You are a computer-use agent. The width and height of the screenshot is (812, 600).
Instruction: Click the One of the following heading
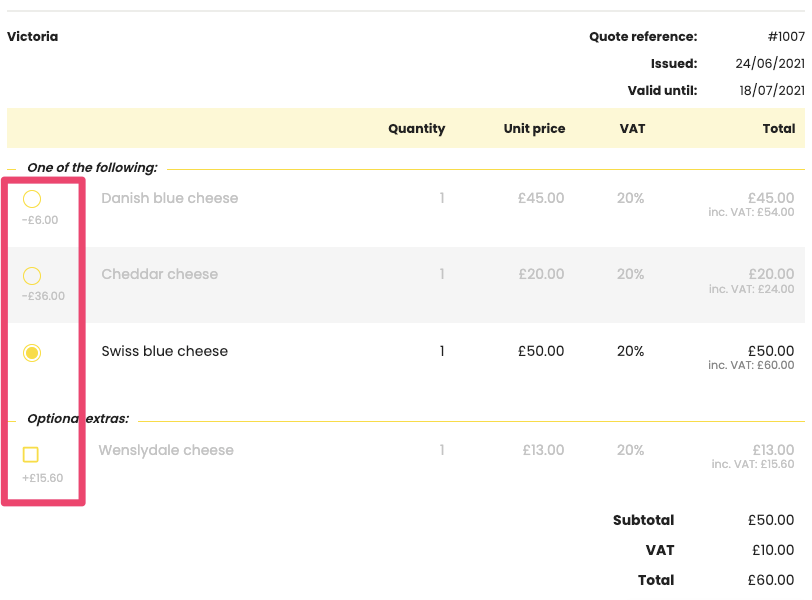point(92,168)
